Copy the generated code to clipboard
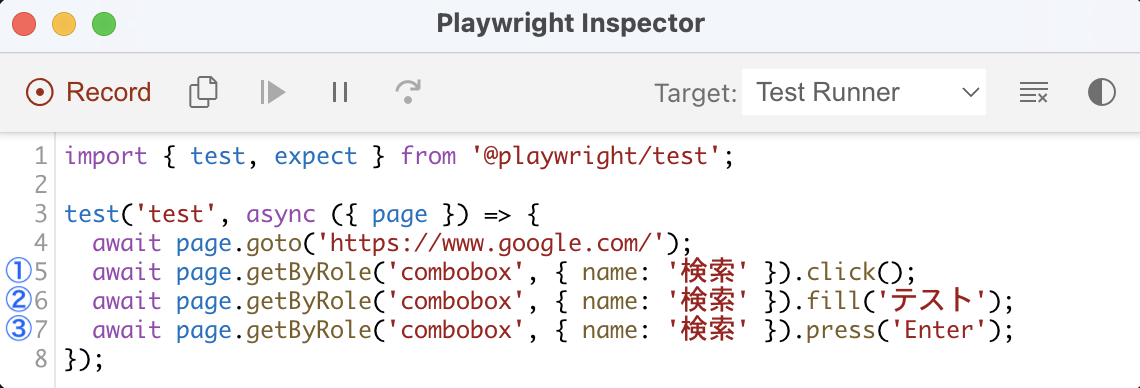Screen dimensions: 1140x388 [x=204, y=92]
